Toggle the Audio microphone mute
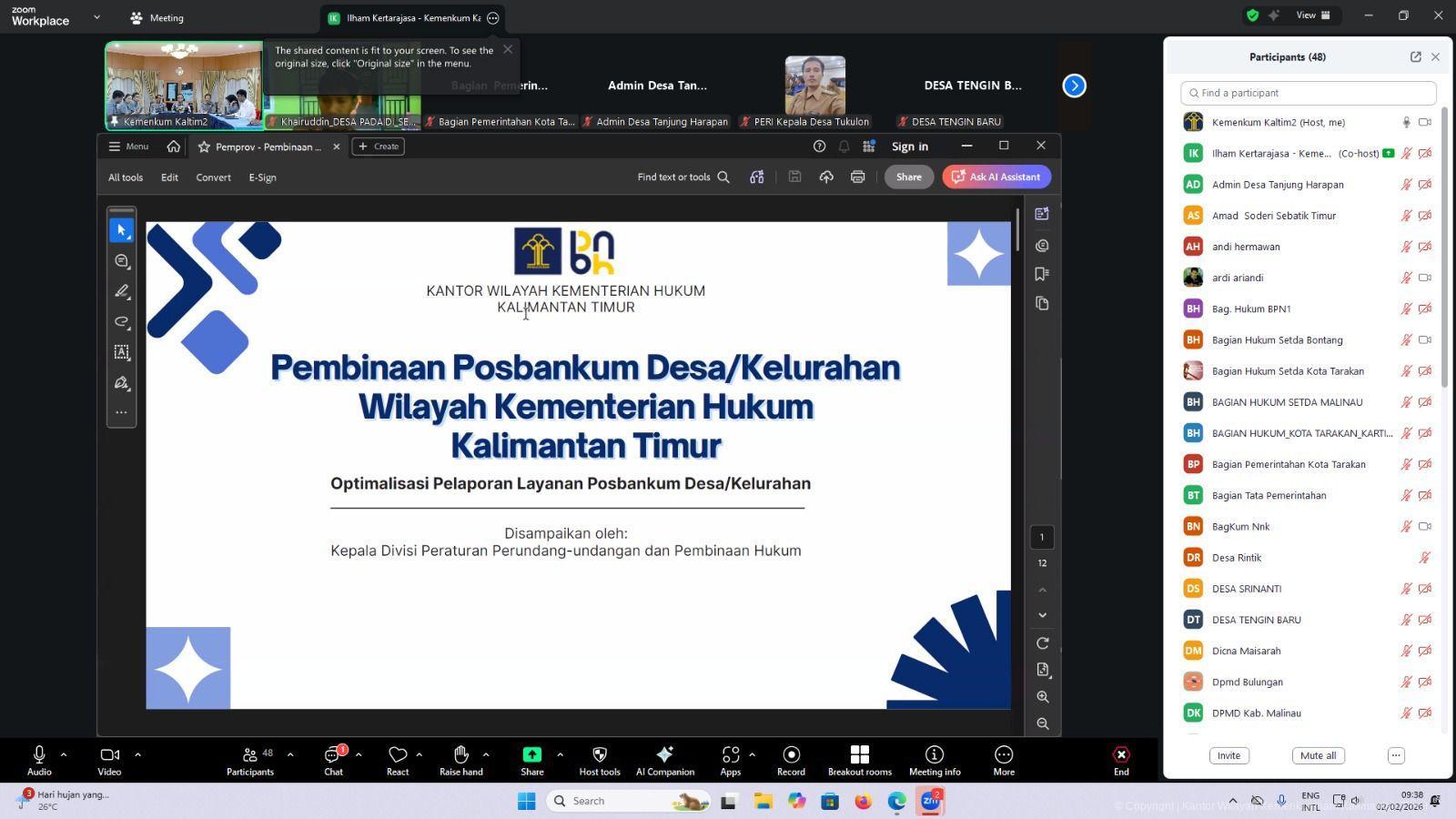1456x819 pixels. tap(39, 755)
